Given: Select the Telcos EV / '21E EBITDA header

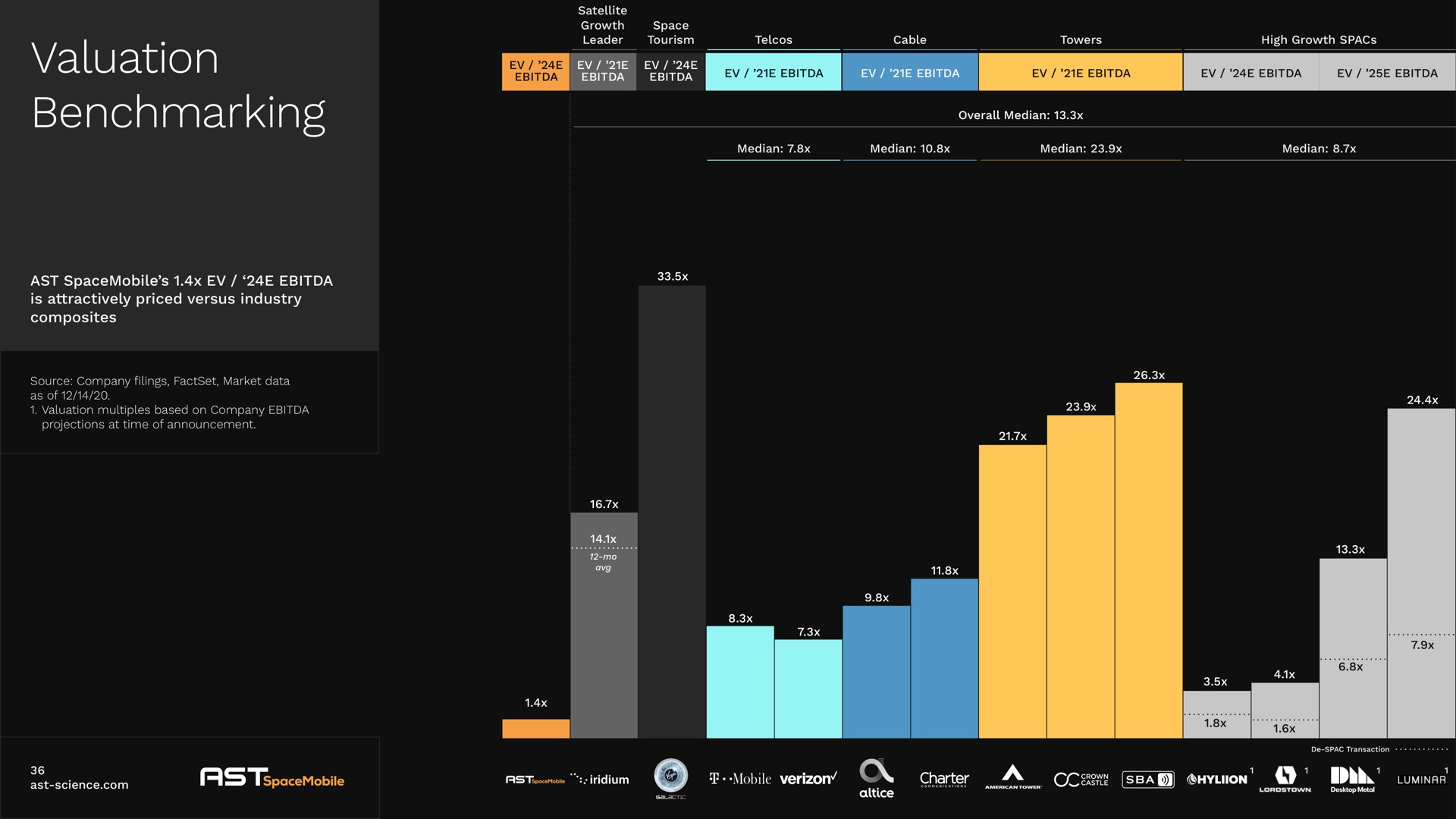Looking at the screenshot, I should pyautogui.click(x=773, y=72).
